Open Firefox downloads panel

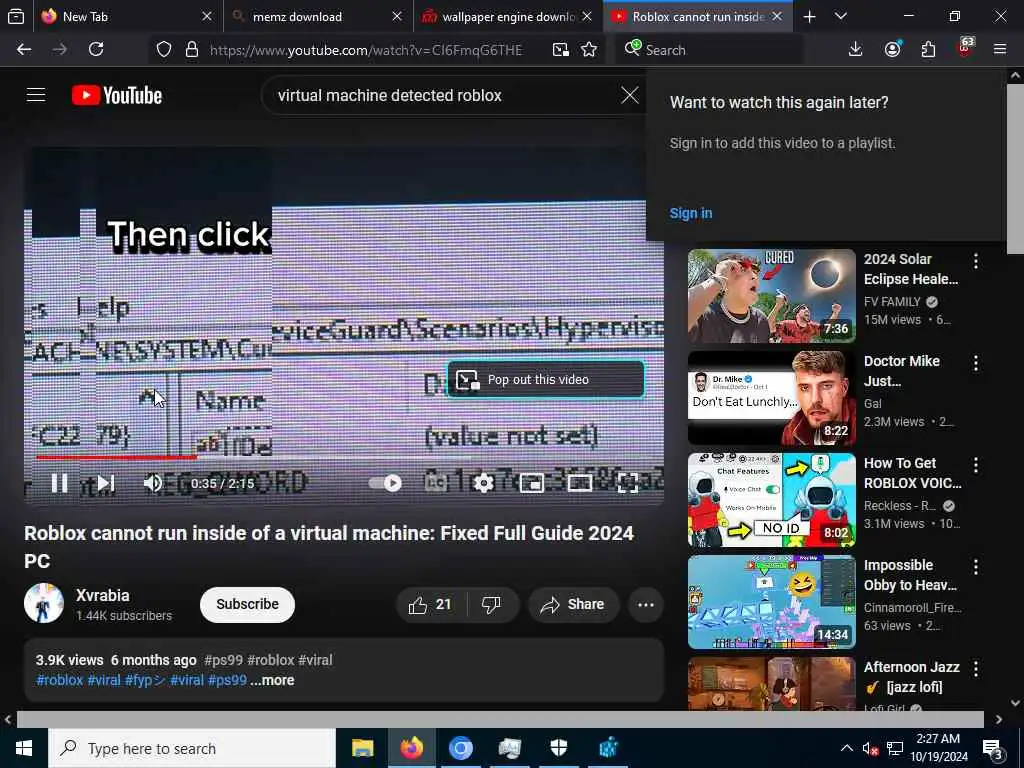[x=855, y=50]
